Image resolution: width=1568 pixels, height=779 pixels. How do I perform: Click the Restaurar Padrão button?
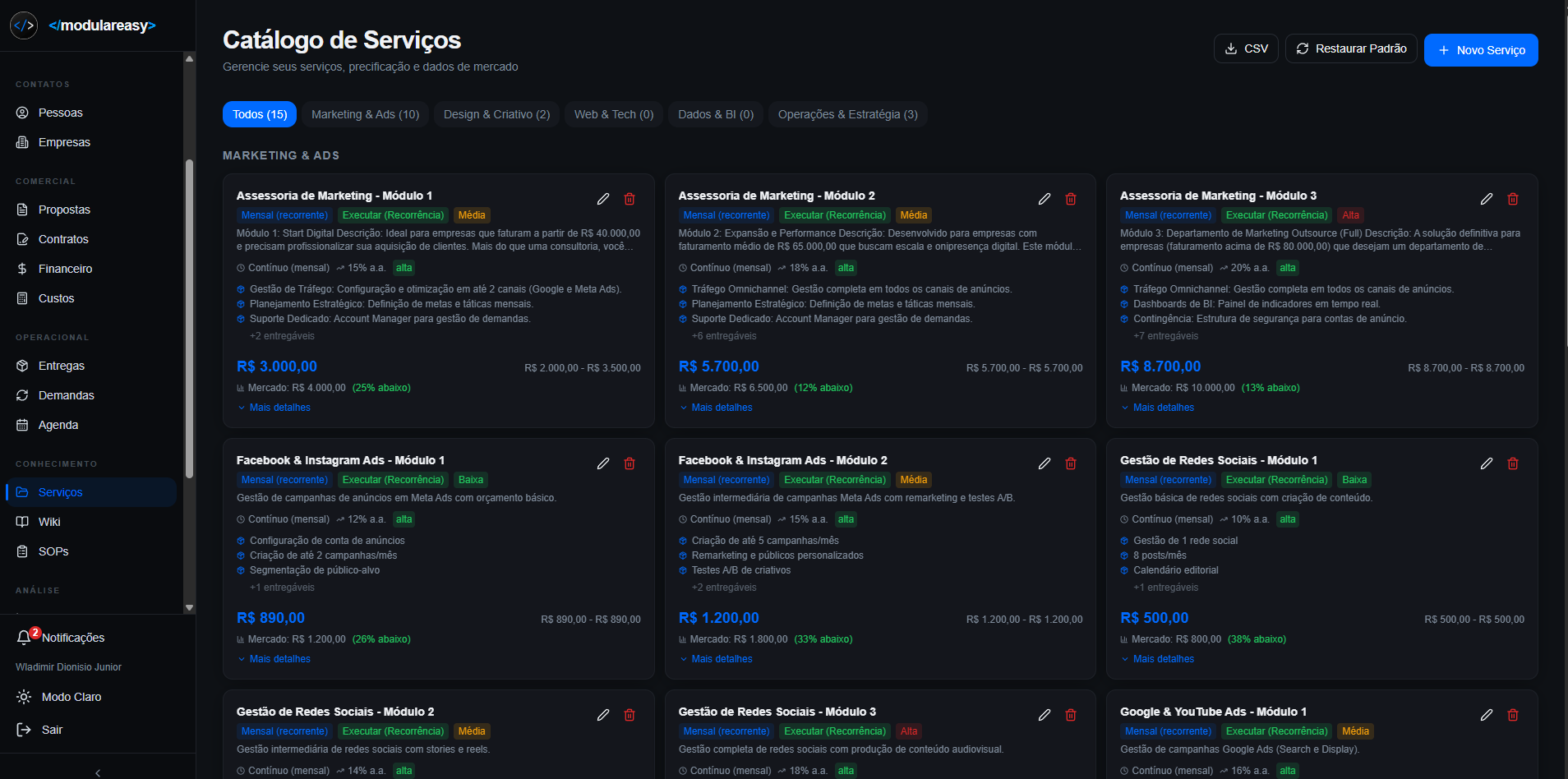pyautogui.click(x=1350, y=48)
